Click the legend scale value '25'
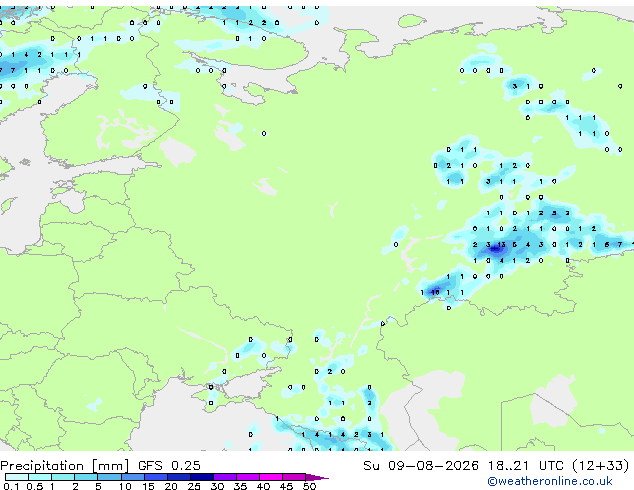Screen dimensions: 634x490 [194, 486]
